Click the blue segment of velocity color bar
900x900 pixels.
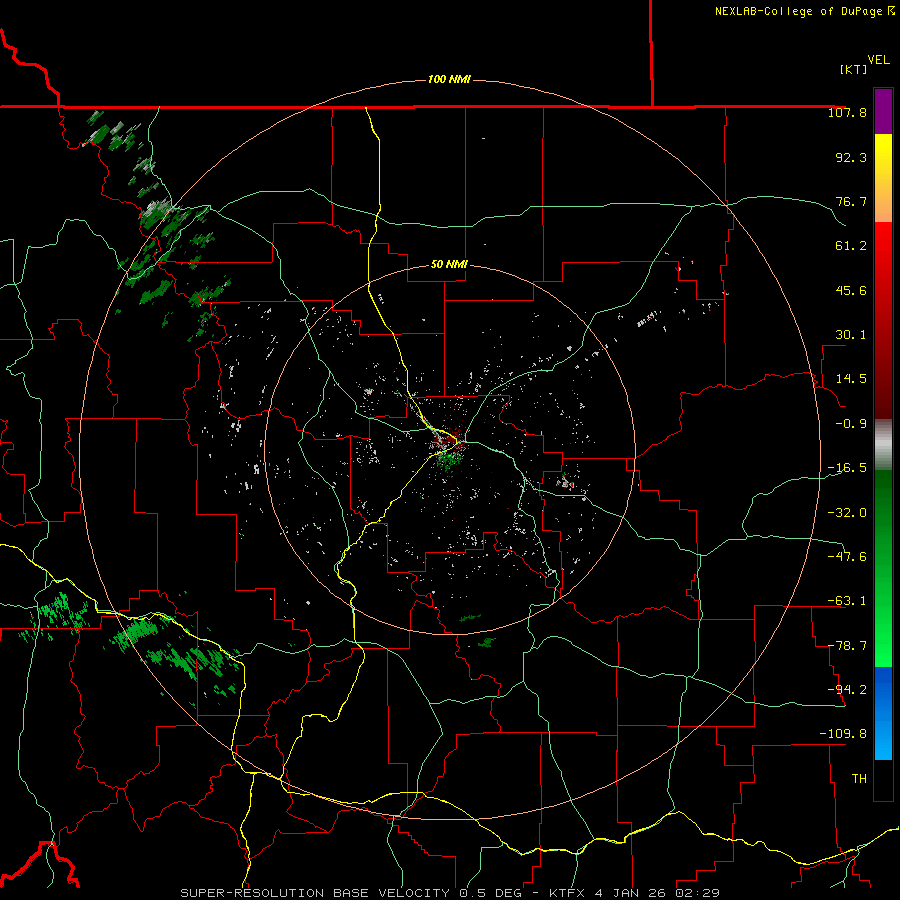tap(883, 713)
